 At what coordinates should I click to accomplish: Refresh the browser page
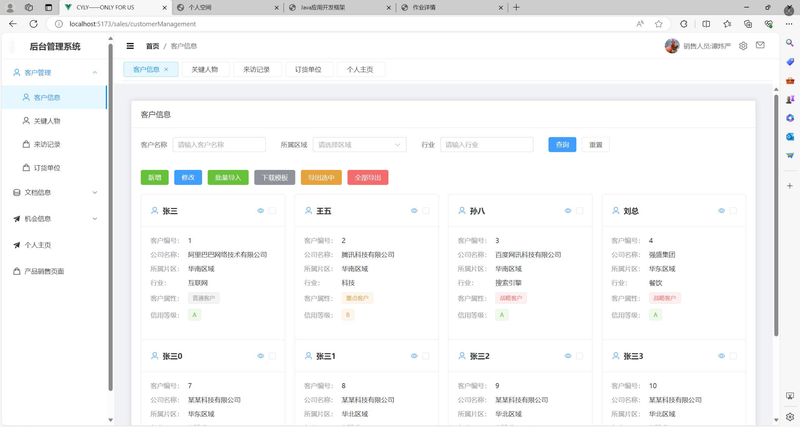pyautogui.click(x=34, y=23)
